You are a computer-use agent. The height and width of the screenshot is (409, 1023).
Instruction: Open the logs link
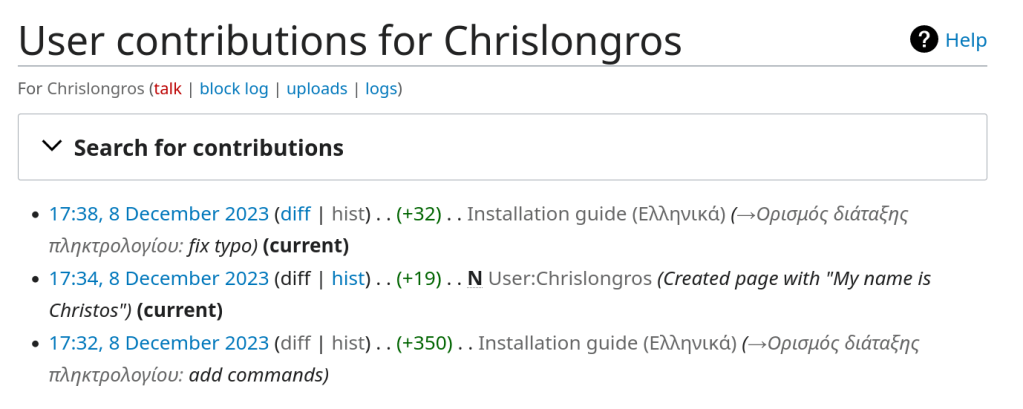click(x=381, y=89)
